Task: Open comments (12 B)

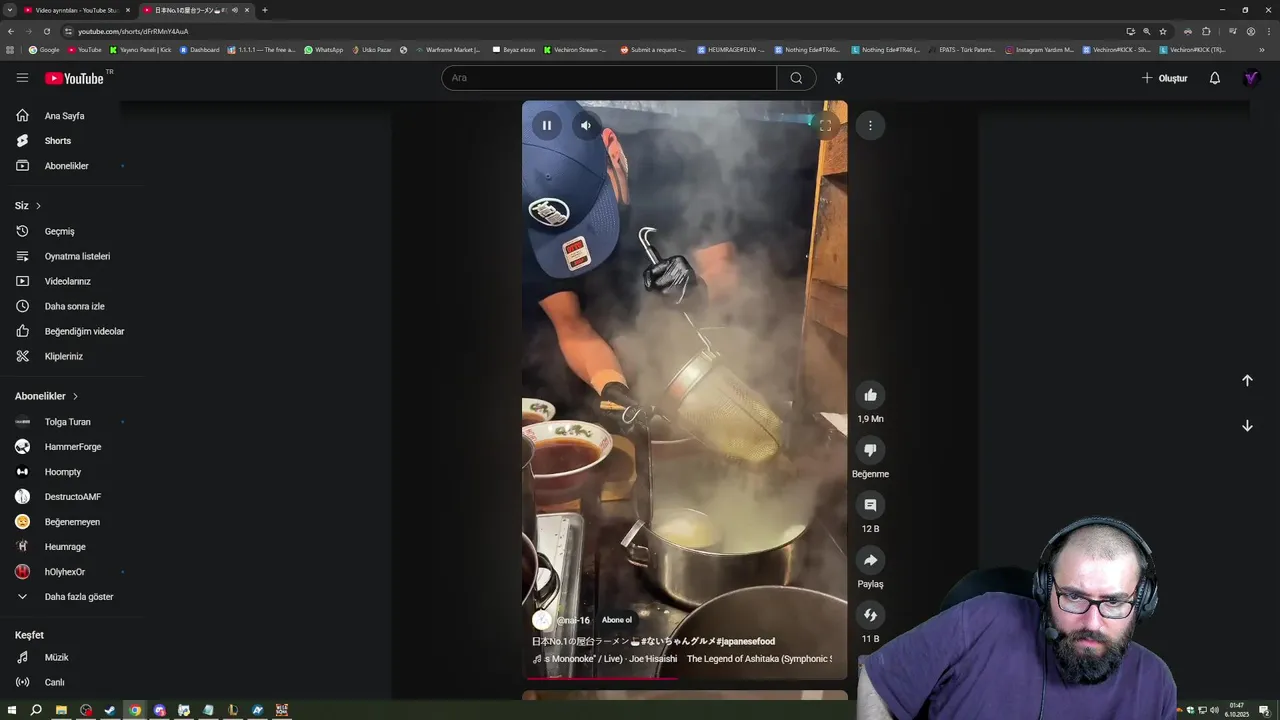Action: (x=870, y=505)
